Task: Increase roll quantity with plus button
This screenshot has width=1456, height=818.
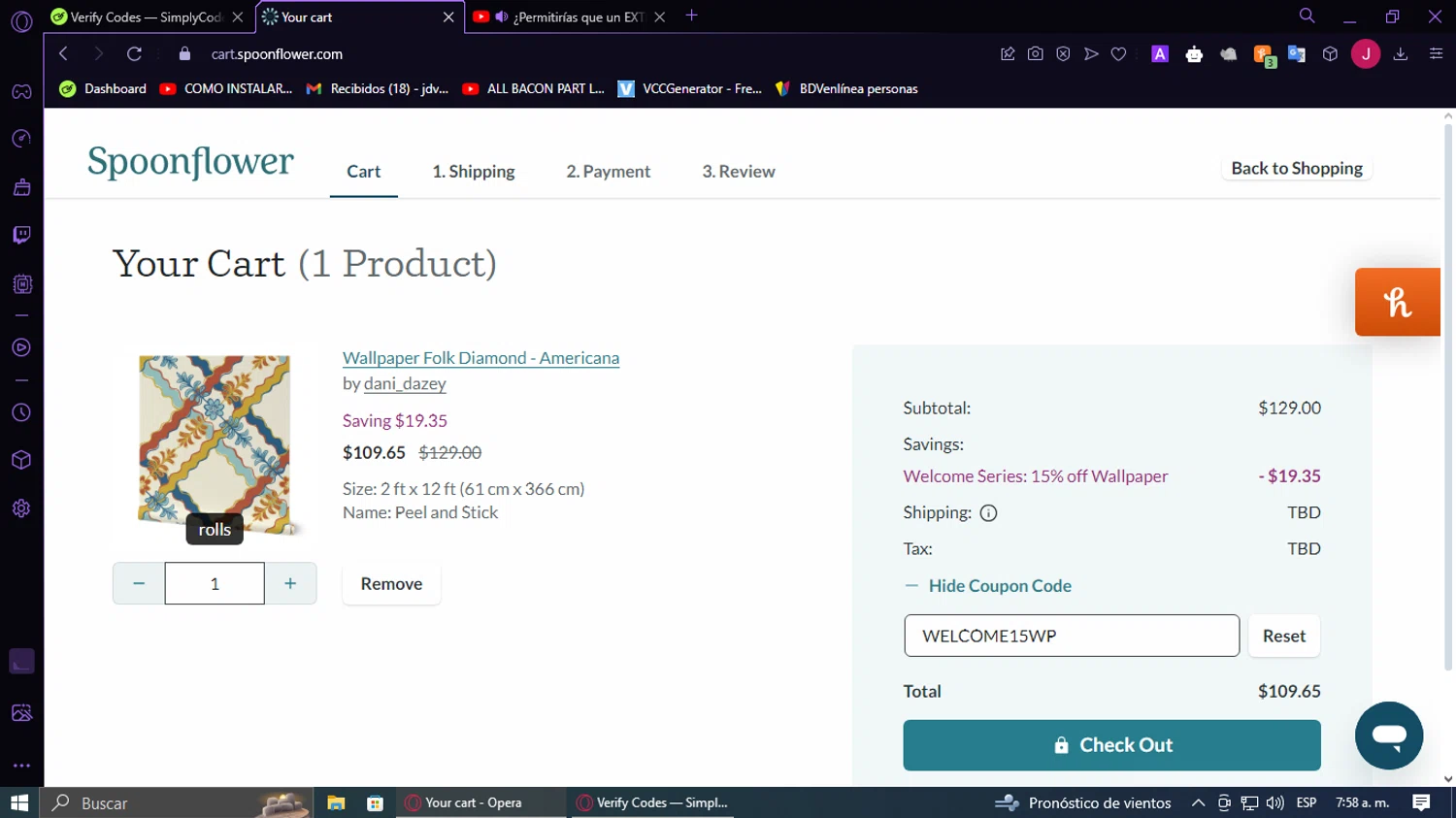Action: [x=290, y=583]
